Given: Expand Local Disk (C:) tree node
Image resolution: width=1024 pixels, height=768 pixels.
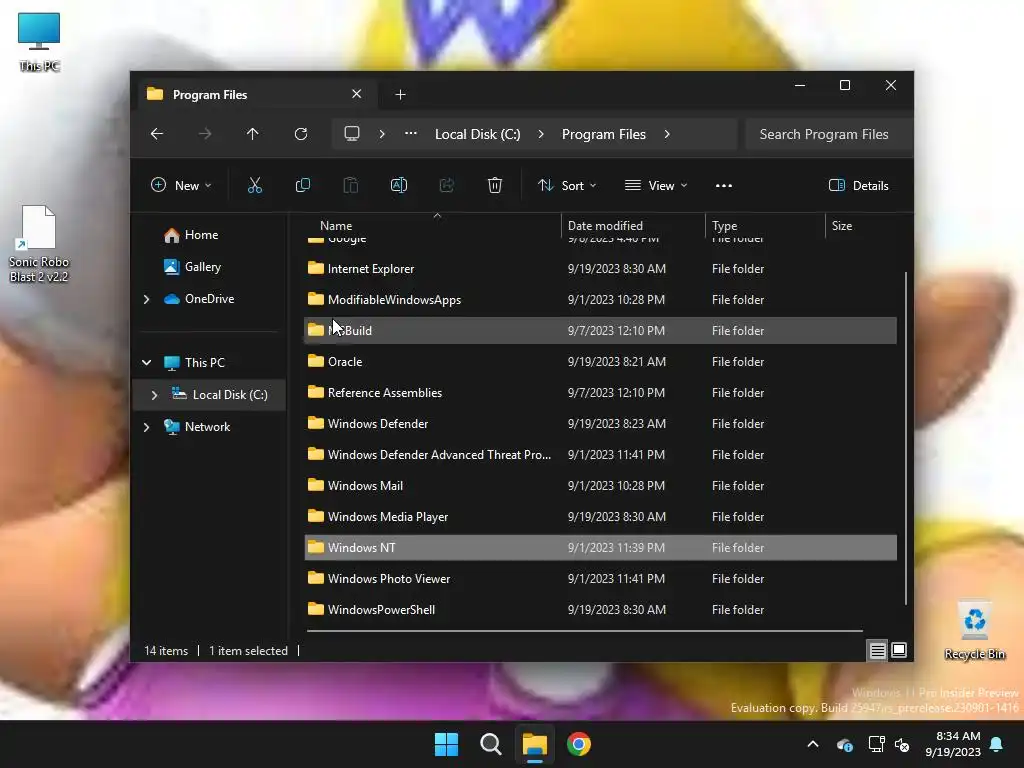Looking at the screenshot, I should pyautogui.click(x=154, y=395).
